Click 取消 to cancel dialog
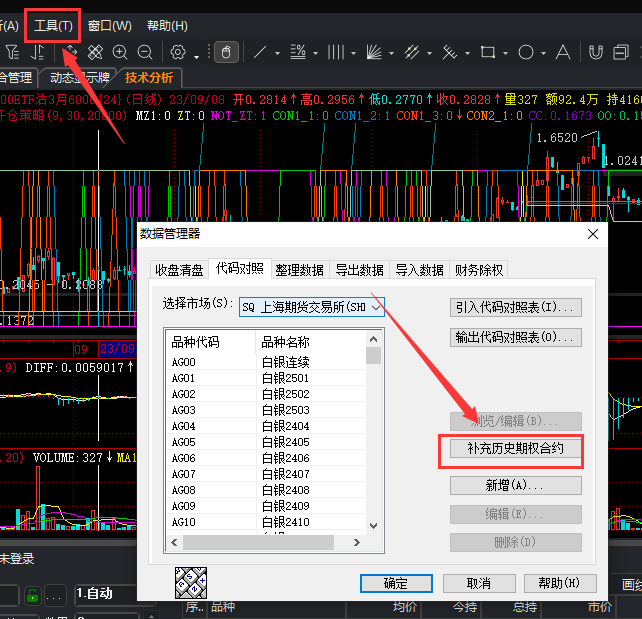 coord(479,583)
